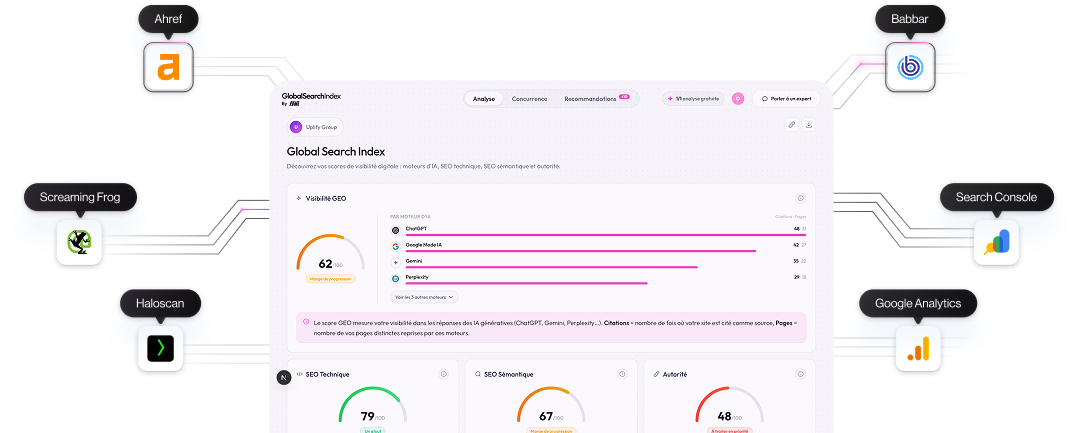Screen dimensions: 1079x433
Task: Click the SEO Technique code icon
Action: point(299,374)
